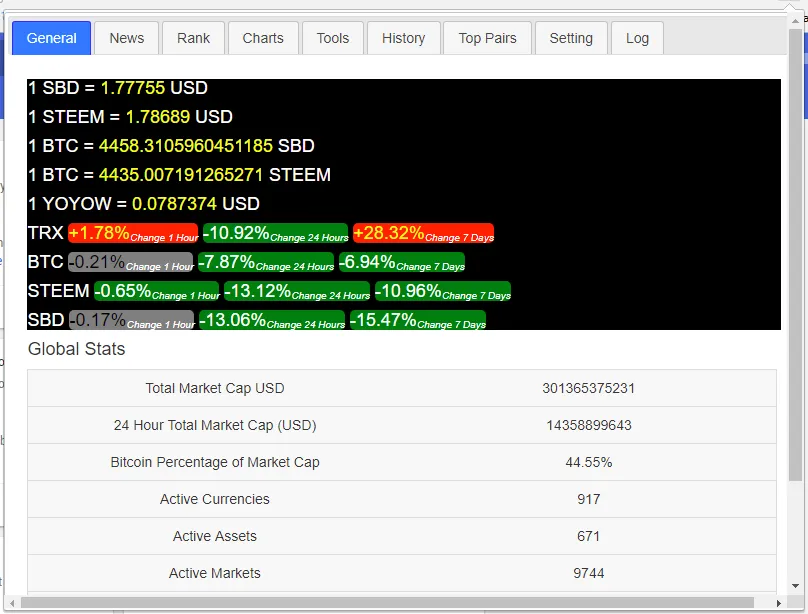Click the horizontal scrollbar thumb

[x=387, y=603]
